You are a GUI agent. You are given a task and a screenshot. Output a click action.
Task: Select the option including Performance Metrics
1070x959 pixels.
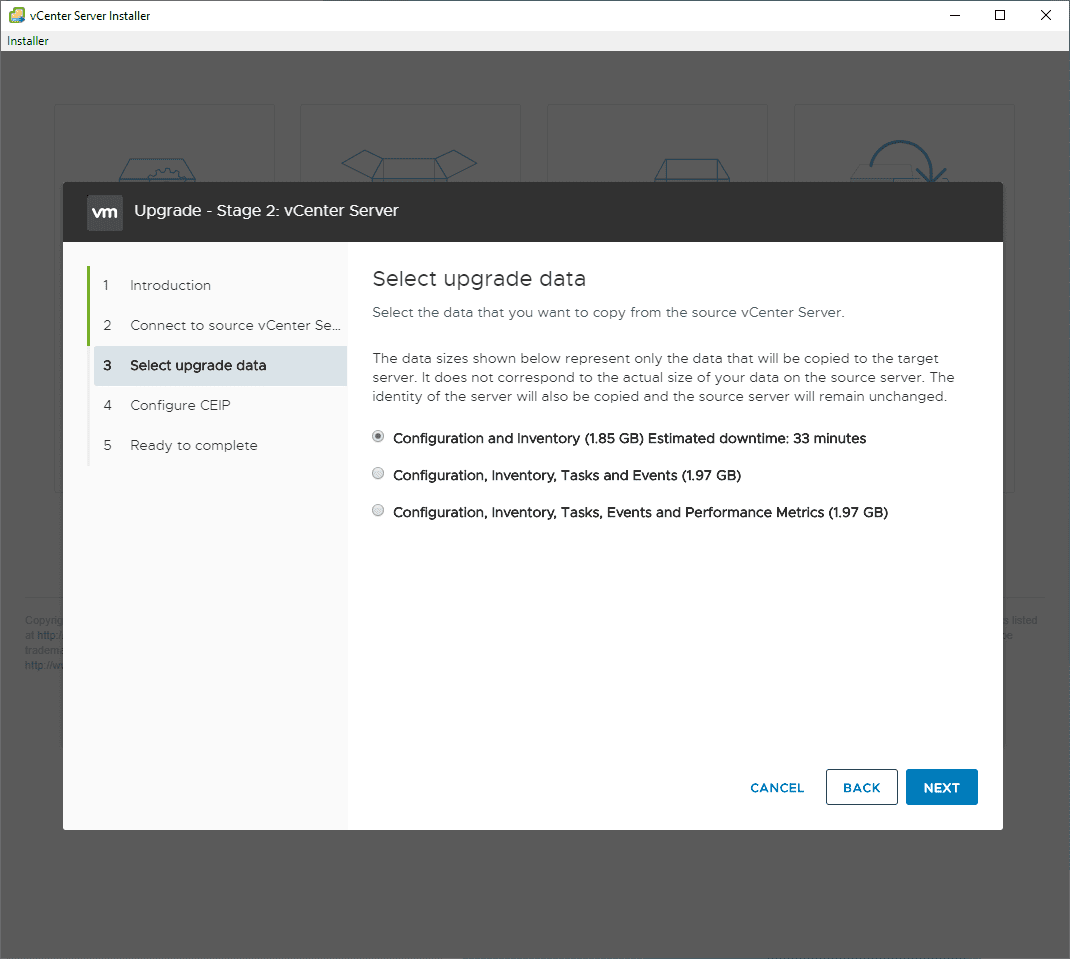pos(378,511)
